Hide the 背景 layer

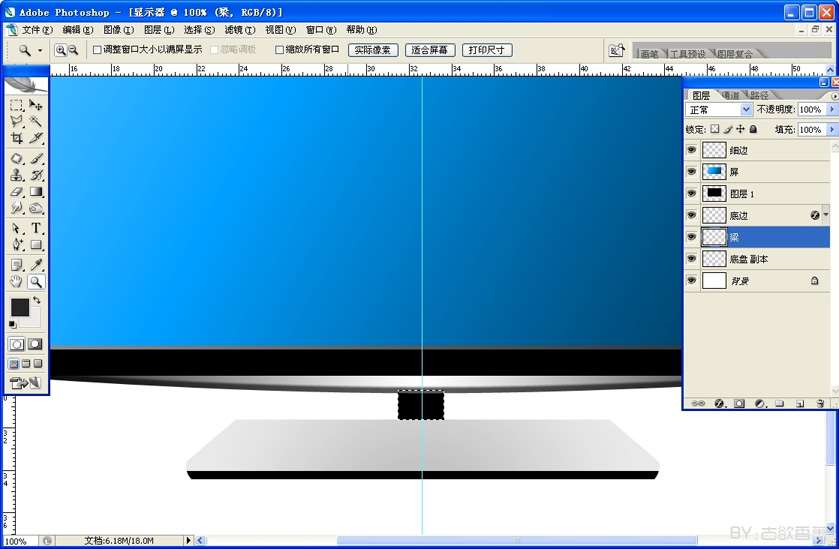(x=691, y=280)
